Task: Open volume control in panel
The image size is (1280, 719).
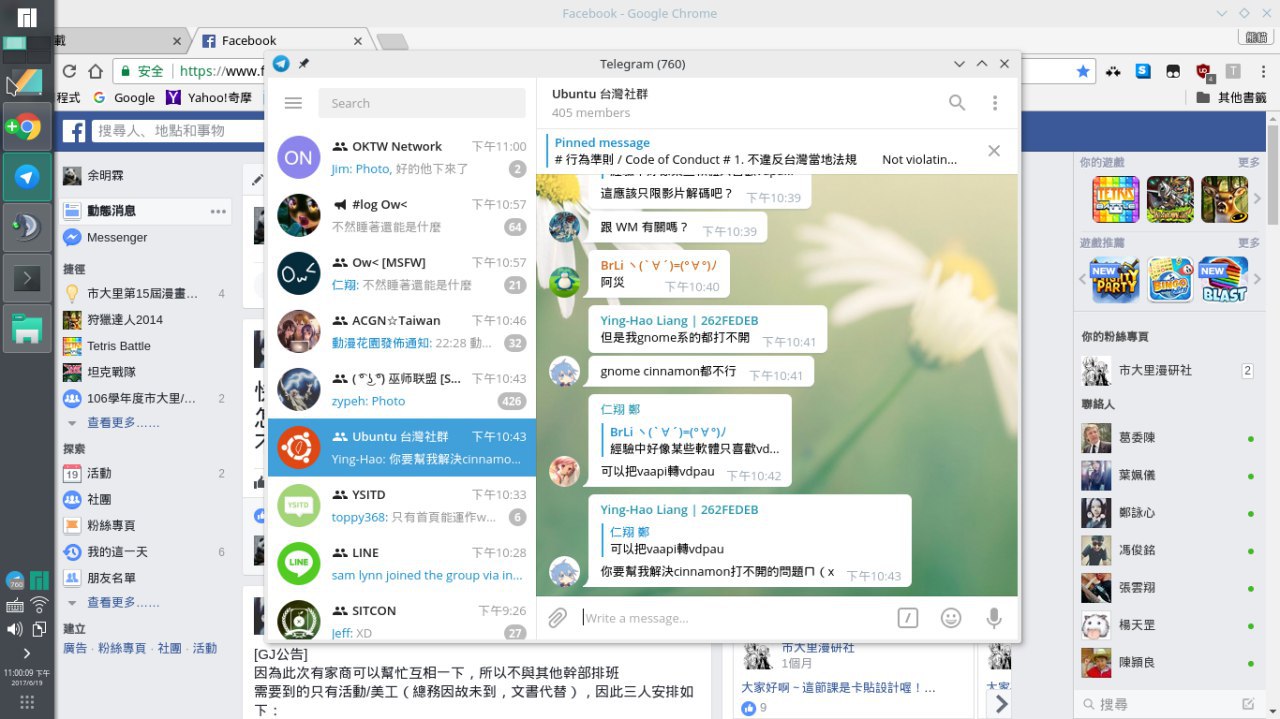Action: 14,628
